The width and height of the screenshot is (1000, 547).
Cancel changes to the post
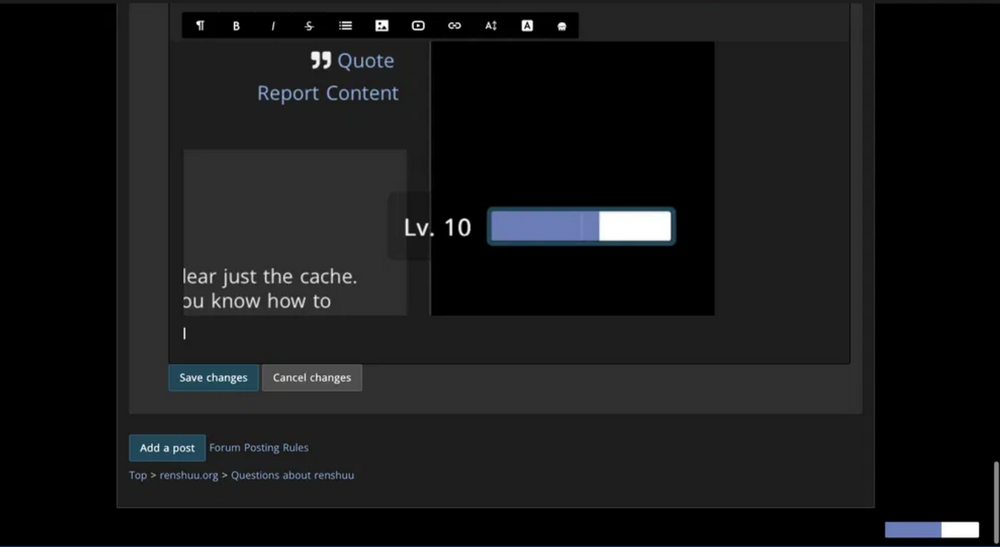(312, 378)
